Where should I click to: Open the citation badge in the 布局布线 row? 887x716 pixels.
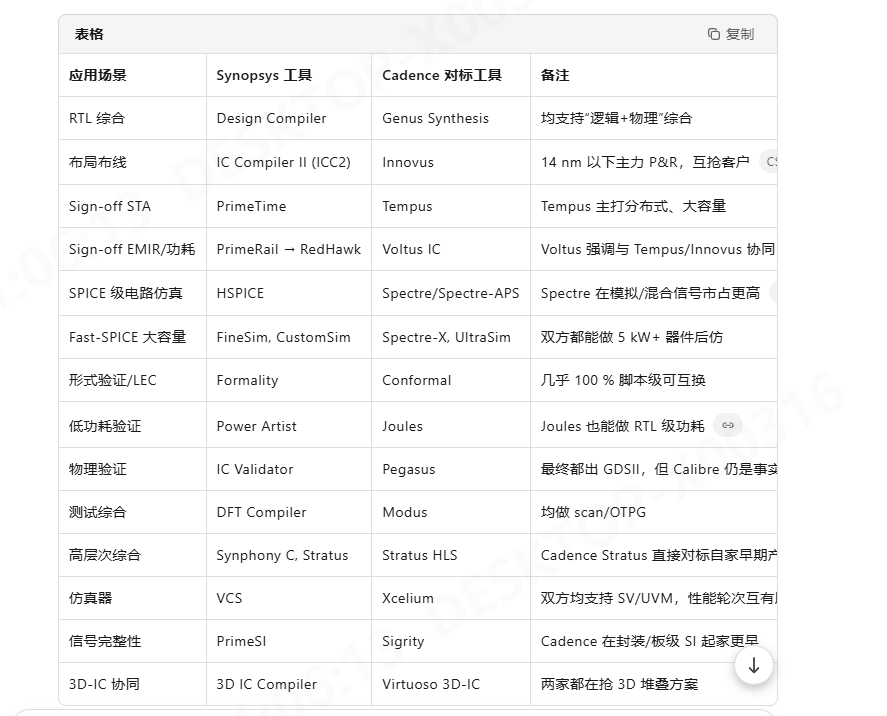tap(769, 162)
